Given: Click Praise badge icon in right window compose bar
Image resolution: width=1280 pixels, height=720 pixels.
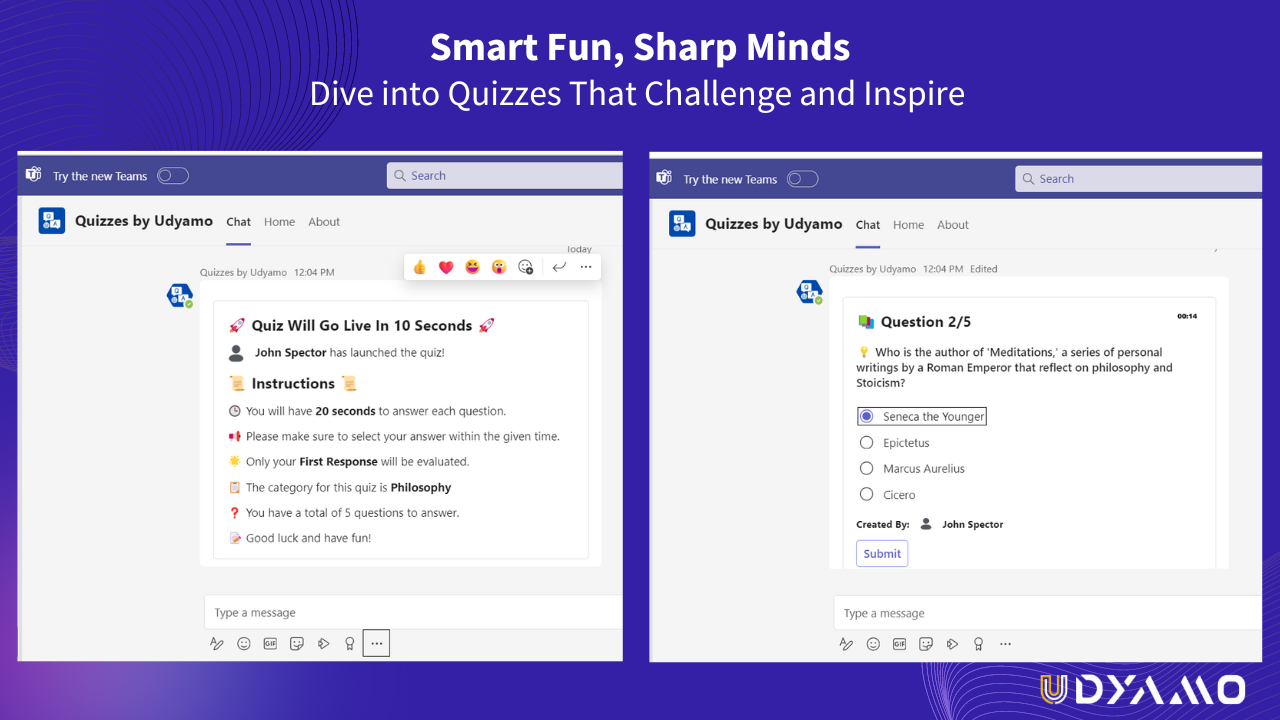Looking at the screenshot, I should 979,644.
